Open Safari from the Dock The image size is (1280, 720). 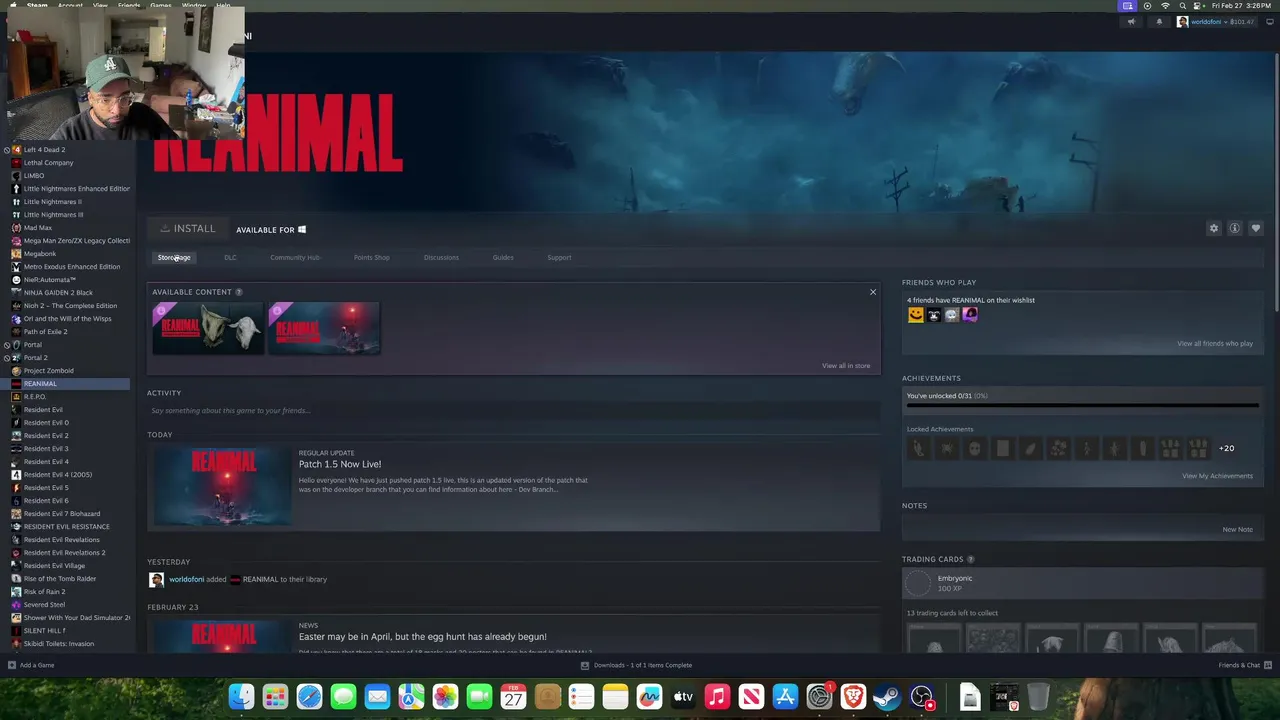click(309, 696)
